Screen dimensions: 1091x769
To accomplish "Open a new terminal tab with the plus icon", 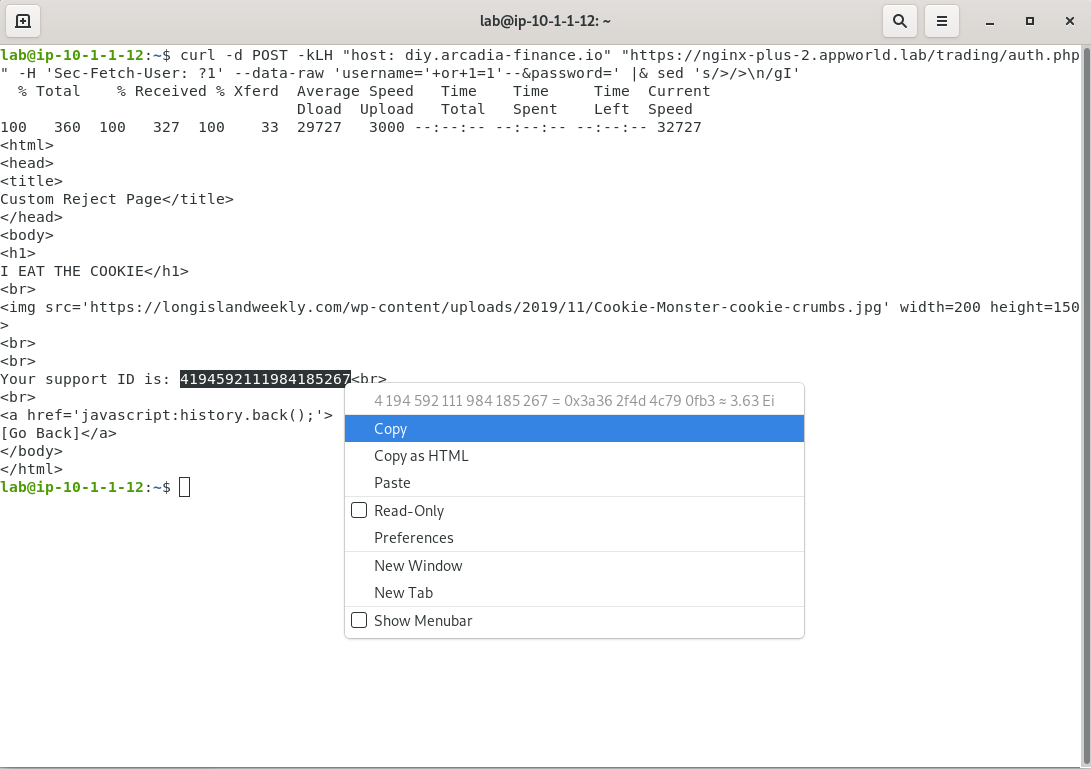I will point(23,21).
